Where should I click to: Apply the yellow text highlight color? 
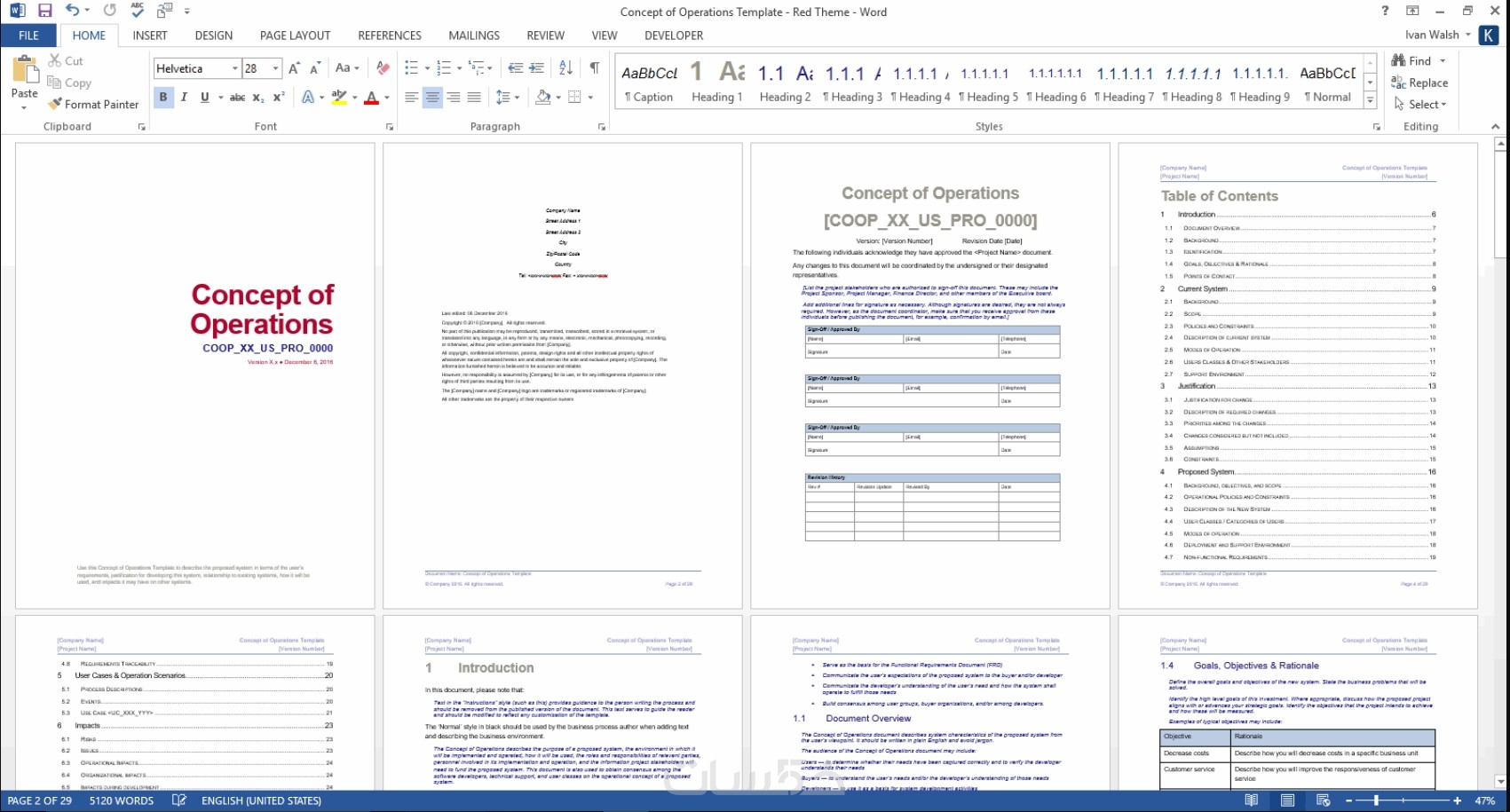coord(338,98)
